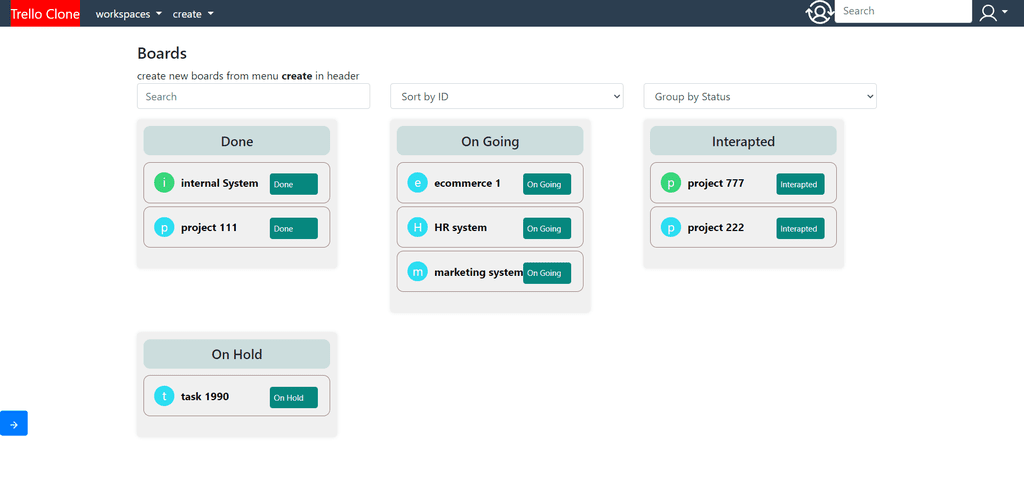Click On Going badge on marketing system

(547, 273)
